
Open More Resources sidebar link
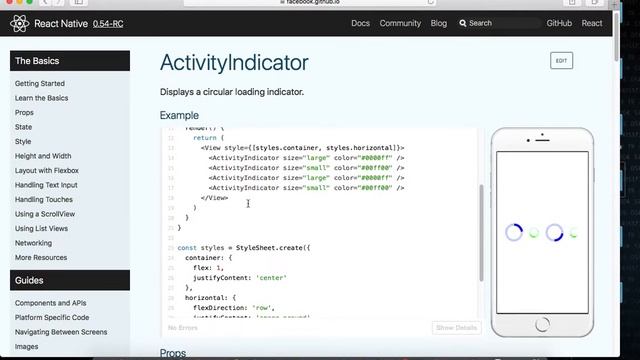tap(41, 258)
